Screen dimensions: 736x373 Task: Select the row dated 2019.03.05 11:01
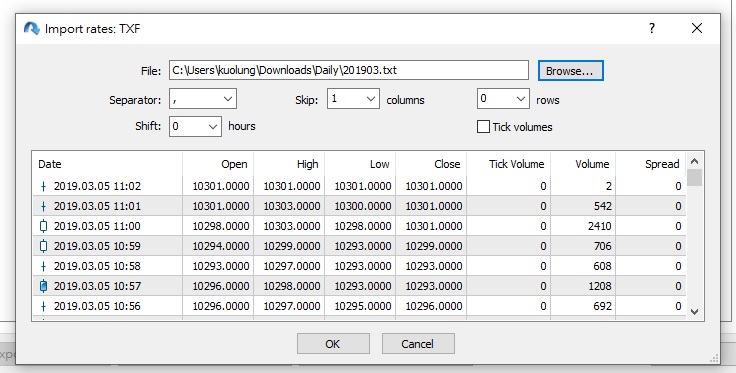click(x=359, y=206)
